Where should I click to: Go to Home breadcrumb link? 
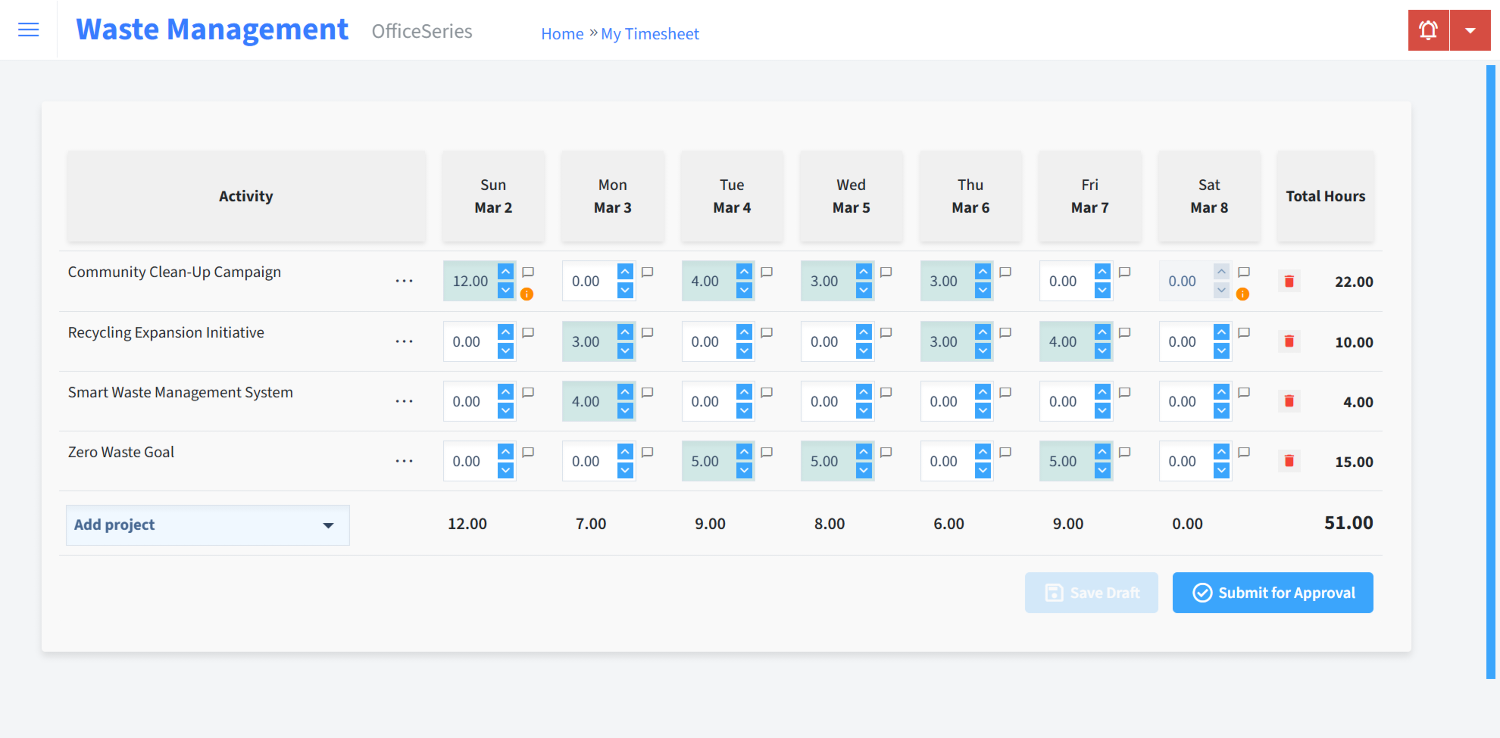tap(562, 34)
